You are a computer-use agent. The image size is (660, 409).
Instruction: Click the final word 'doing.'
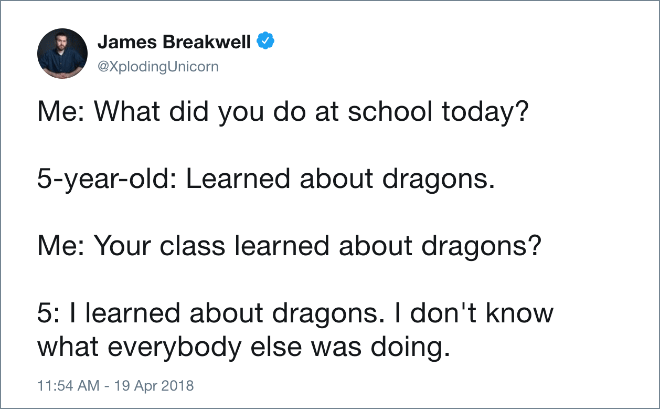410,348
